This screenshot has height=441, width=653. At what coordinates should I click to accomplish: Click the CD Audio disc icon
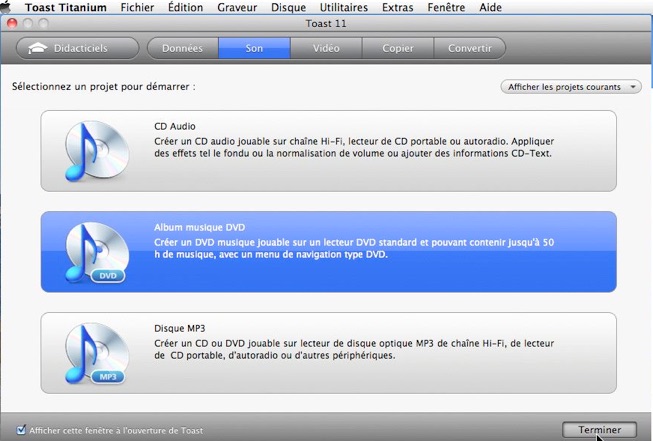(x=97, y=151)
